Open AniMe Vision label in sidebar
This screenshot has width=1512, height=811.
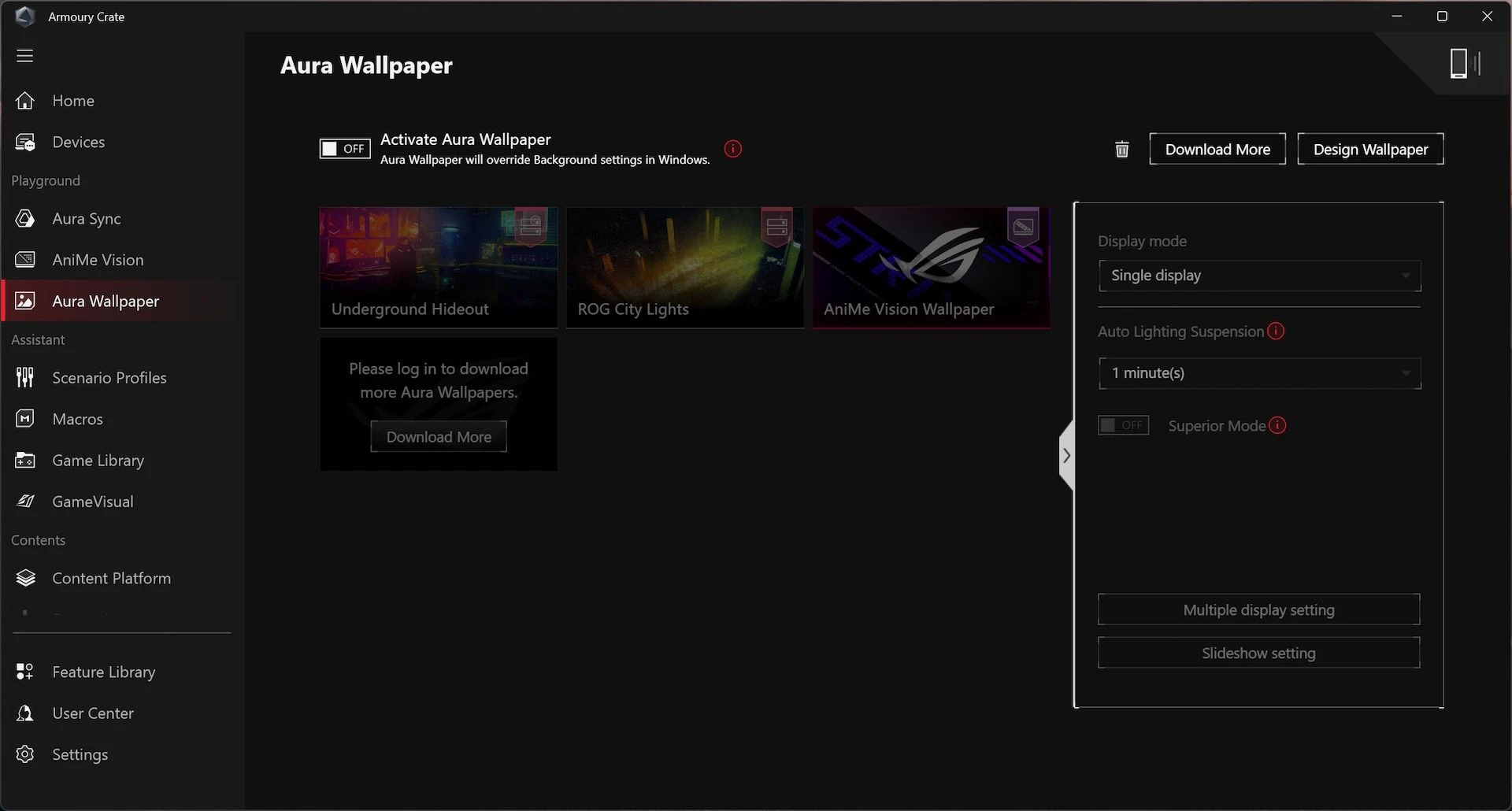pyautogui.click(x=98, y=260)
